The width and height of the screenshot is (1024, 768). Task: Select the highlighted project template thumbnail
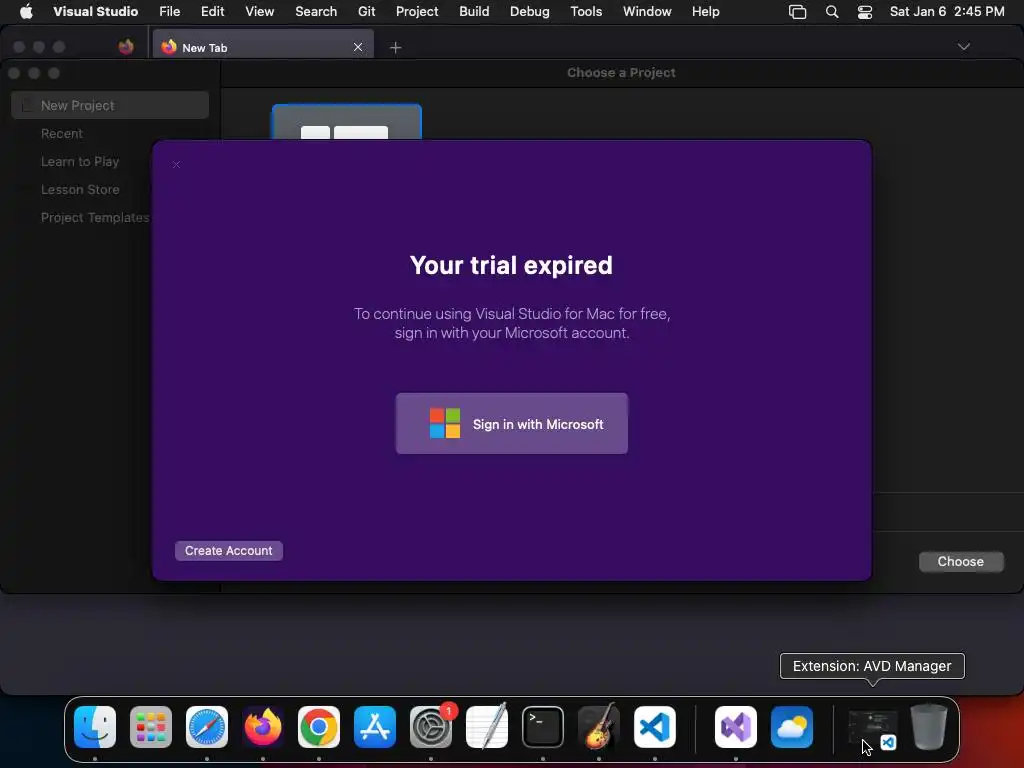point(347,122)
